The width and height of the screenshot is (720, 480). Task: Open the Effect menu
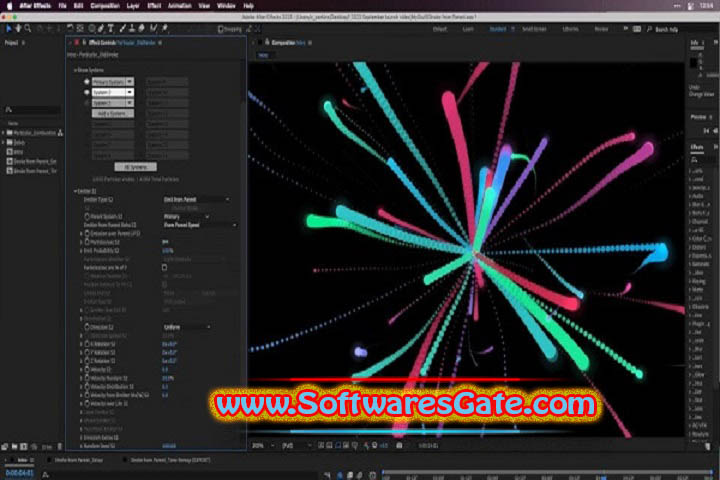pos(154,6)
